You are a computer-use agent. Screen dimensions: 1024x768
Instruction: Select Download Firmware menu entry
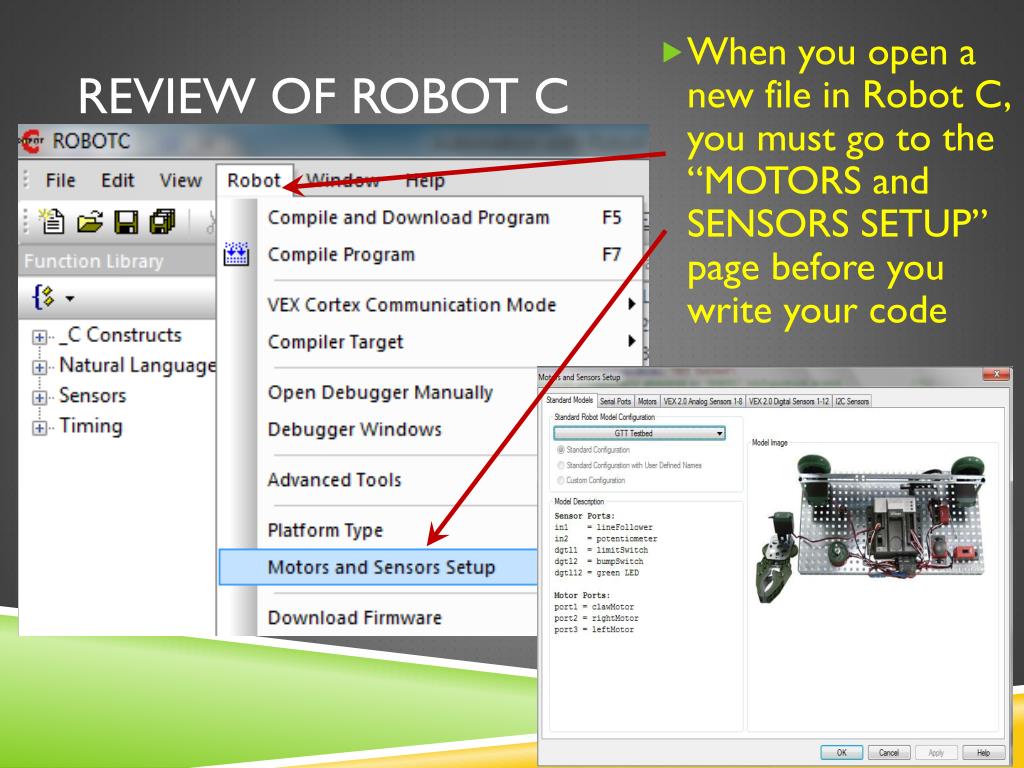pos(355,618)
